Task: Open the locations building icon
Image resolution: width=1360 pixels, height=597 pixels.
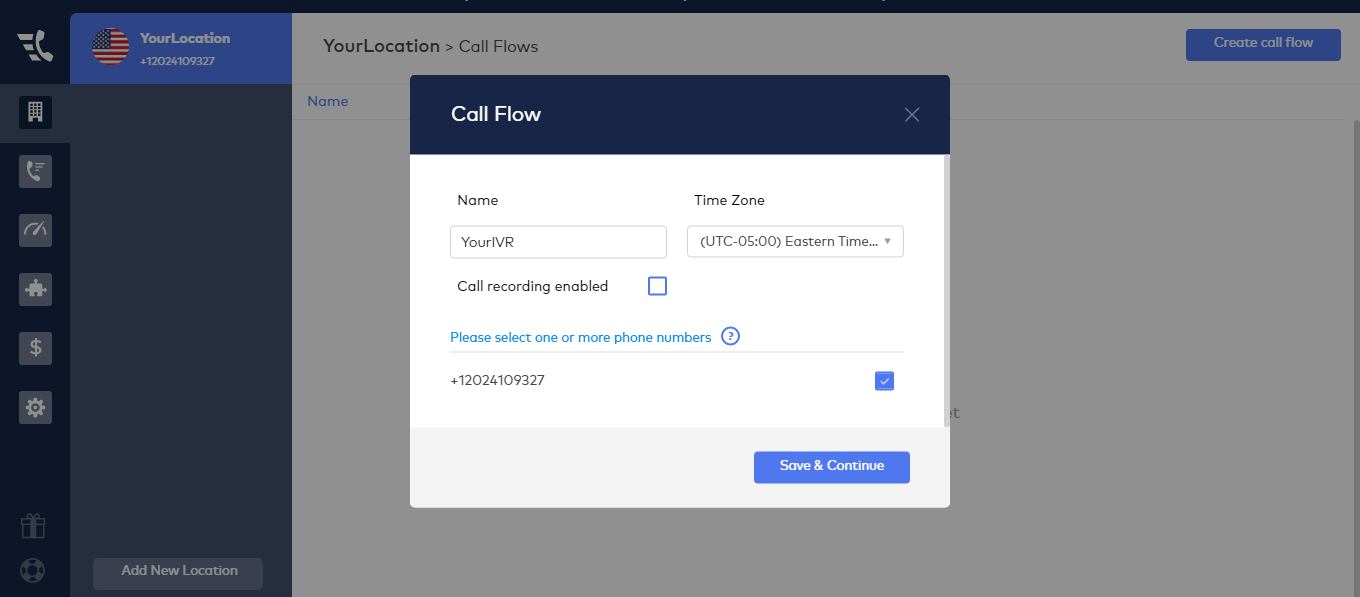Action: point(35,112)
